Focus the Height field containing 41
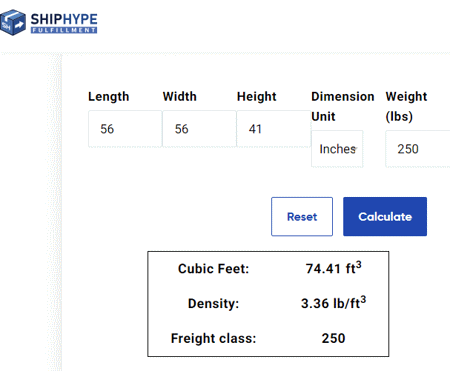The image size is (450, 371). [274, 129]
